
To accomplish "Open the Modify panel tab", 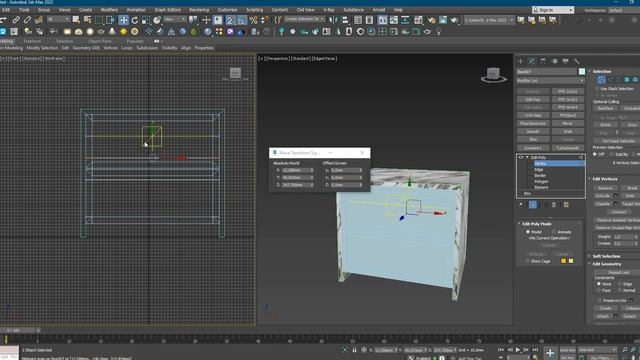I will click(x=532, y=61).
